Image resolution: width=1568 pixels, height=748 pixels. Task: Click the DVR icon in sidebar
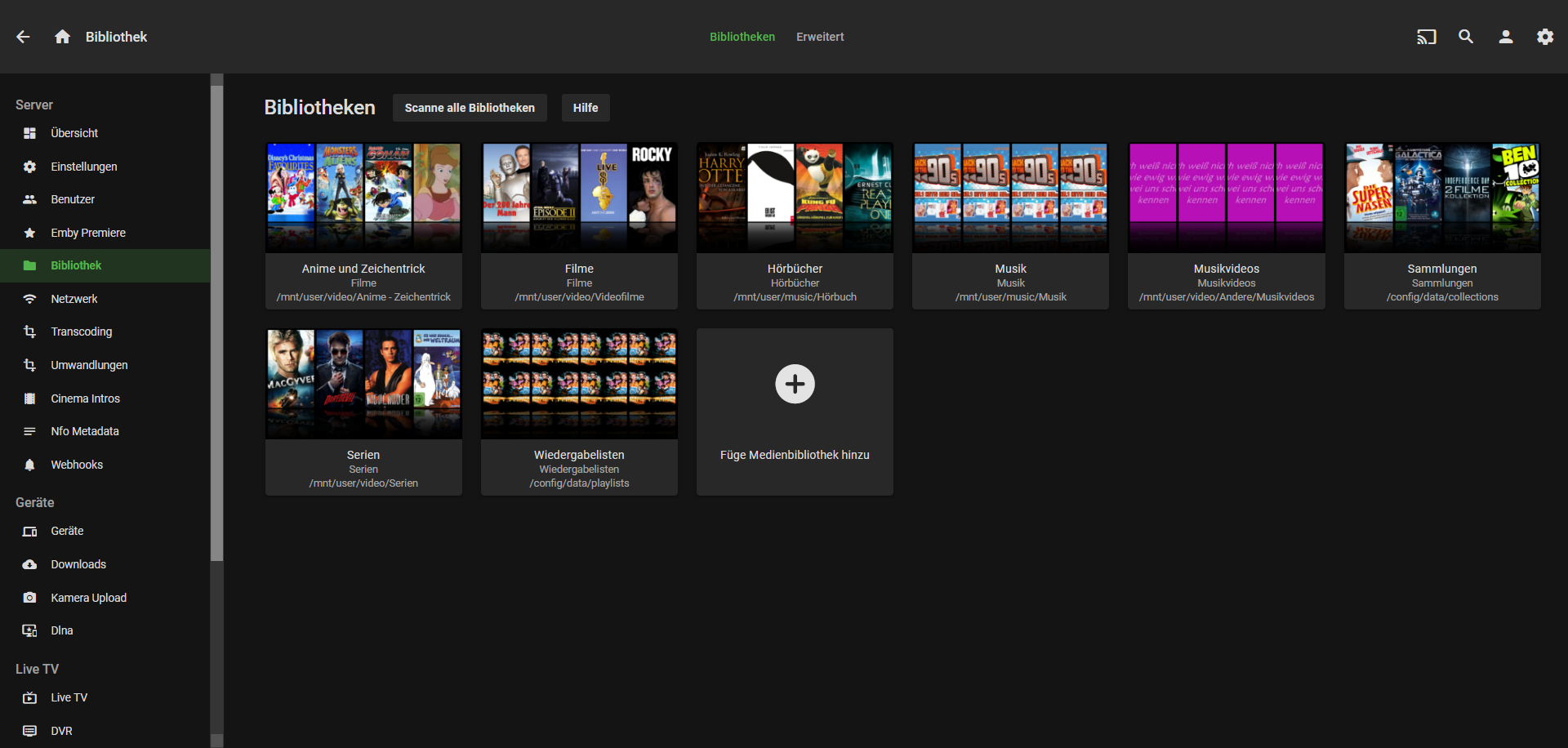pyautogui.click(x=29, y=731)
